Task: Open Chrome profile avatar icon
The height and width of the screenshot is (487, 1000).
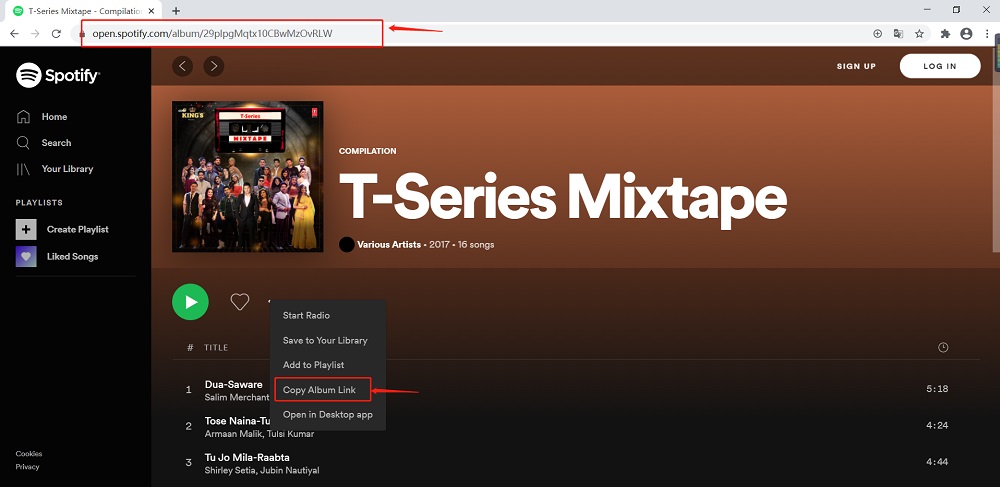Action: [x=966, y=34]
